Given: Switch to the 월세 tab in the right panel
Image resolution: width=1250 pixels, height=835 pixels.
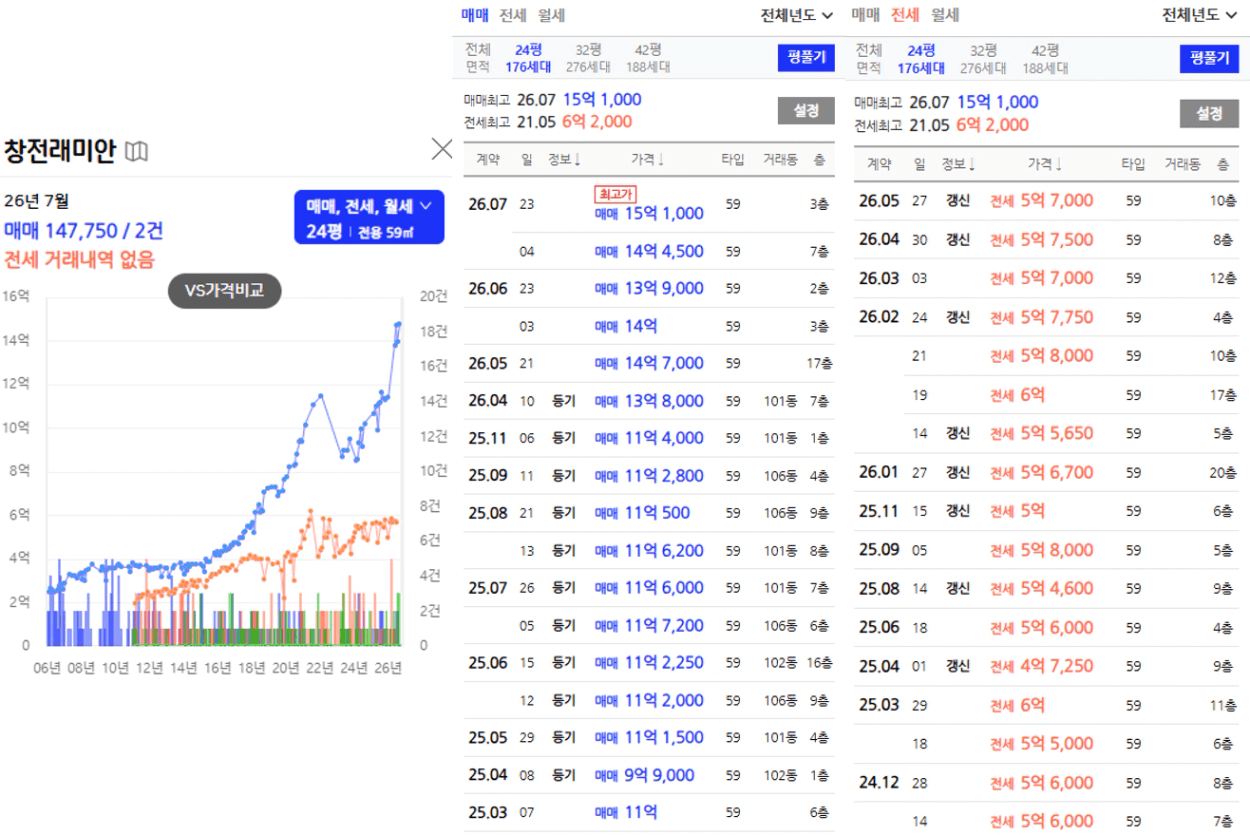Looking at the screenshot, I should coord(945,15).
